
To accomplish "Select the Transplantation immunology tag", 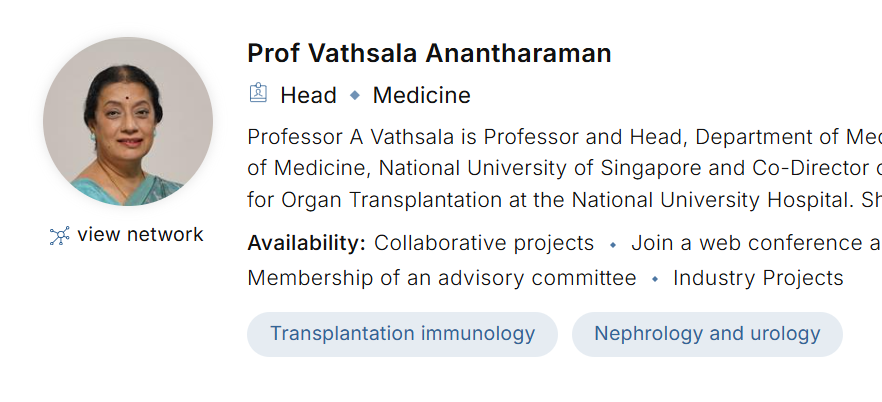I will click(402, 334).
